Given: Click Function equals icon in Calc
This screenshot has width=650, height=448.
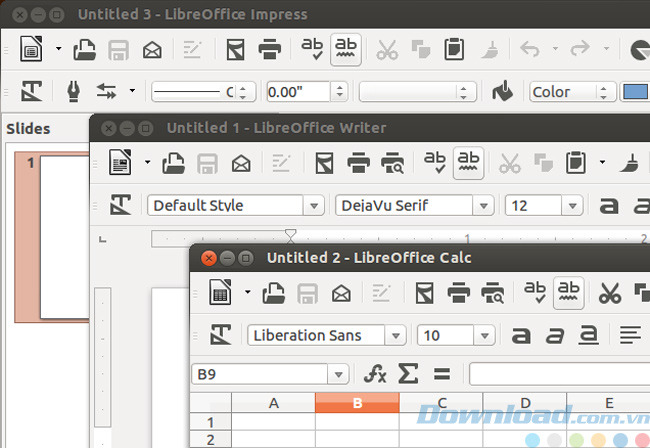Looking at the screenshot, I should coord(442,374).
